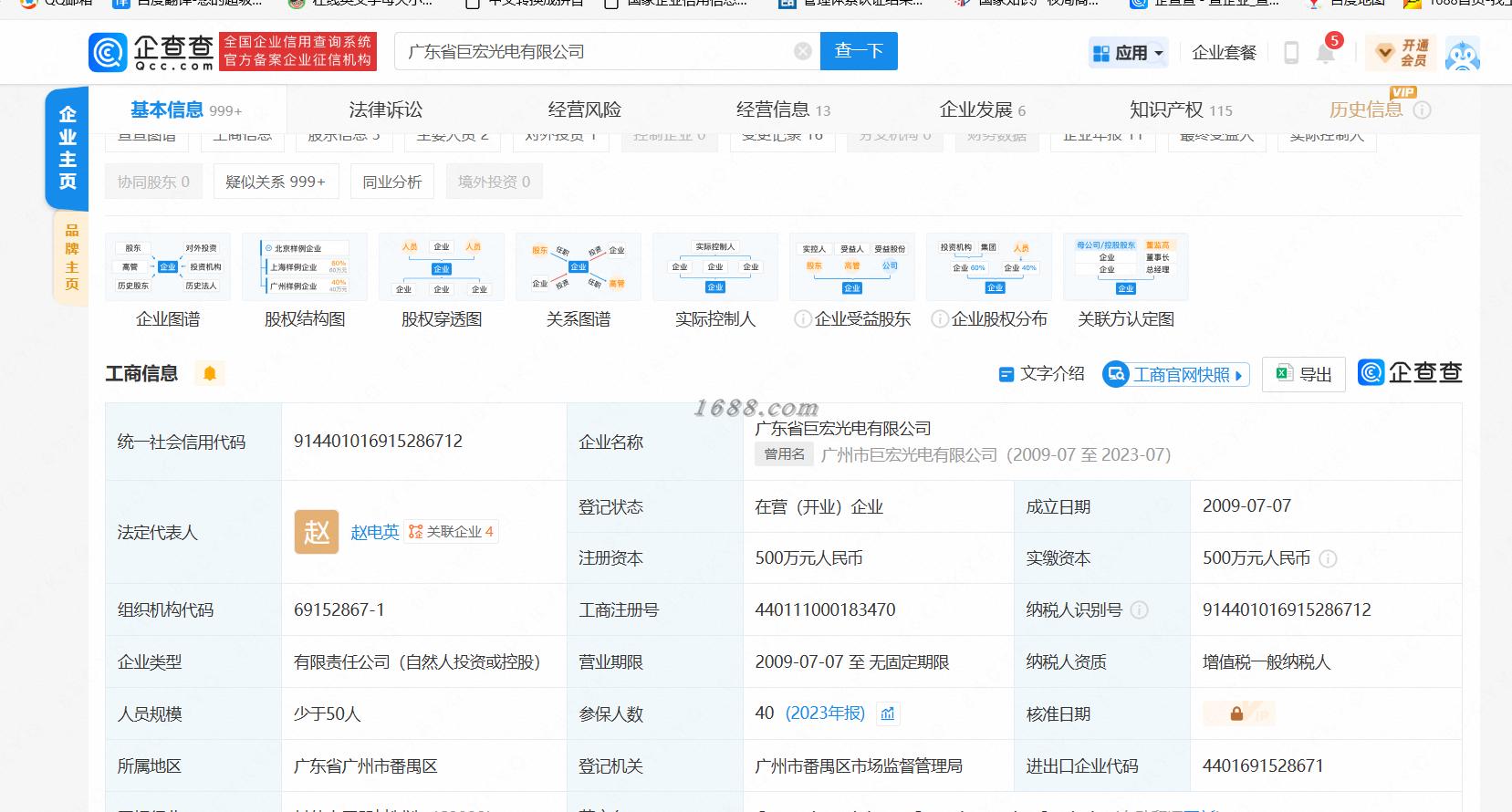The image size is (1512, 812).
Task: Click the user avatar icon
Action: tap(1463, 53)
